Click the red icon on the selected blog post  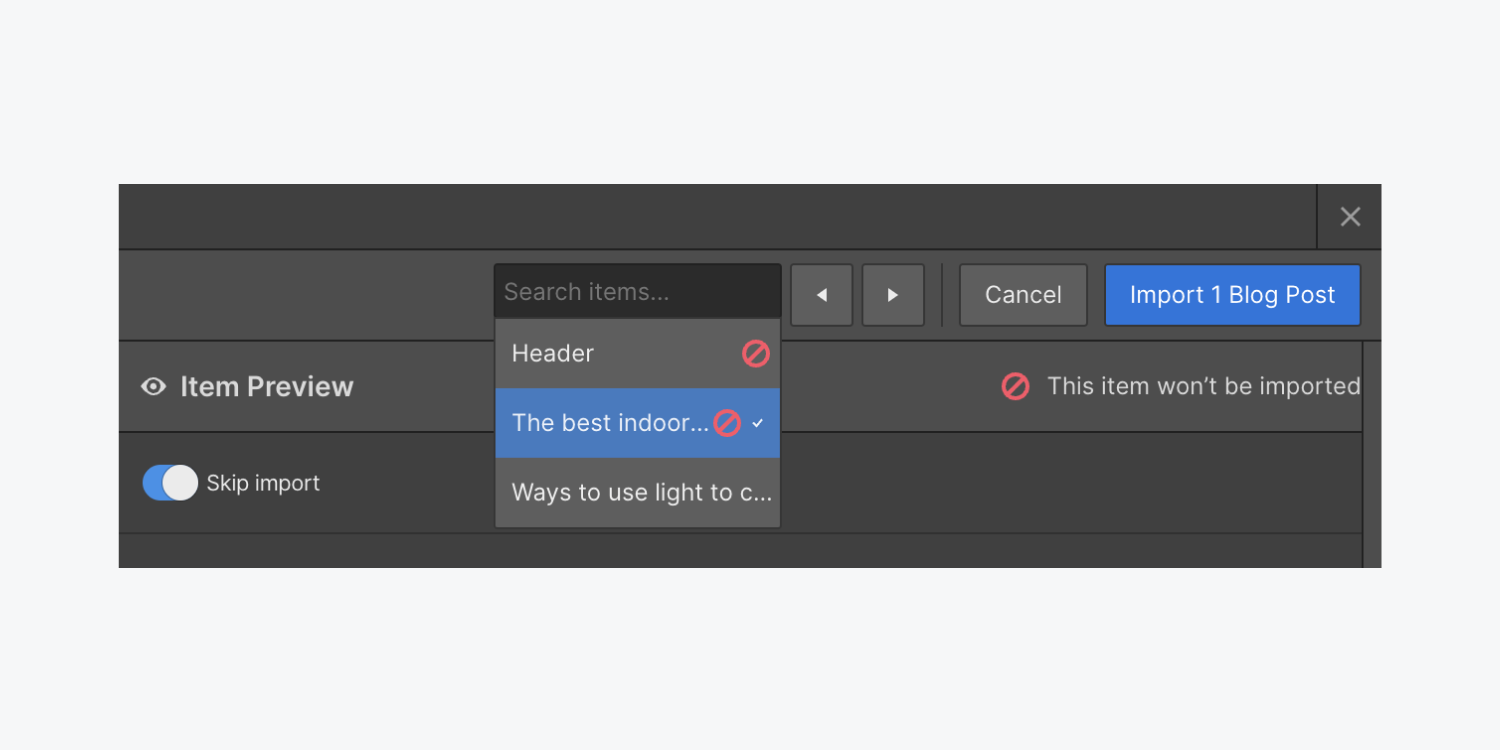coord(729,423)
